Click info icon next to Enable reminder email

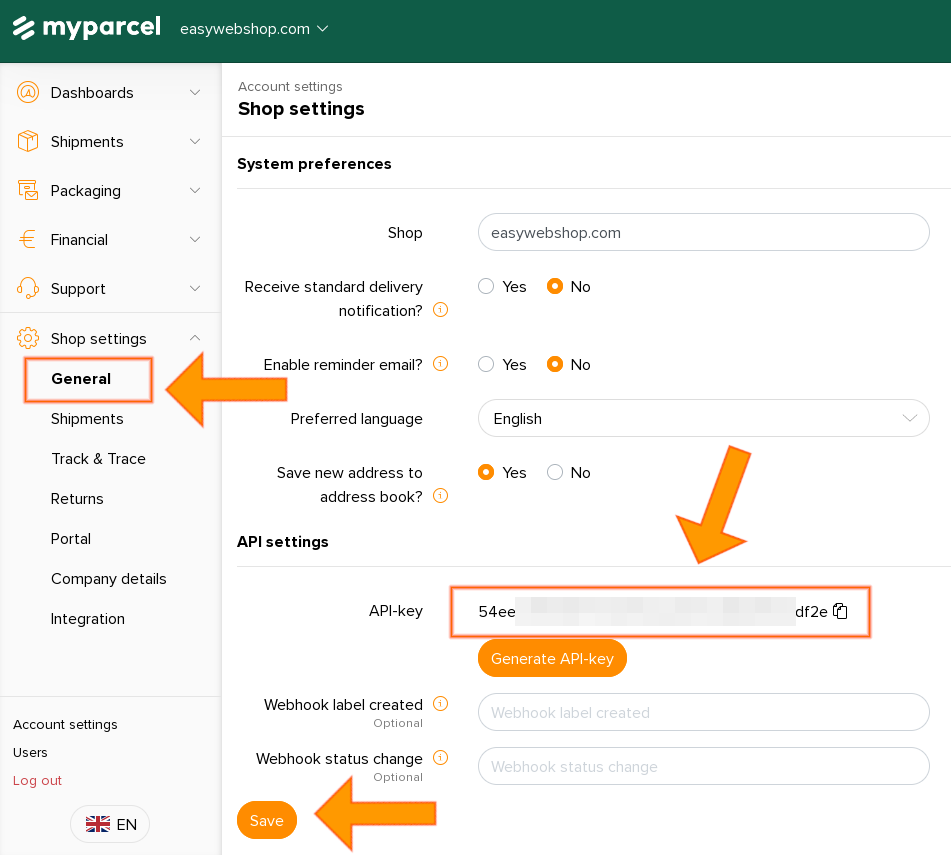(440, 364)
